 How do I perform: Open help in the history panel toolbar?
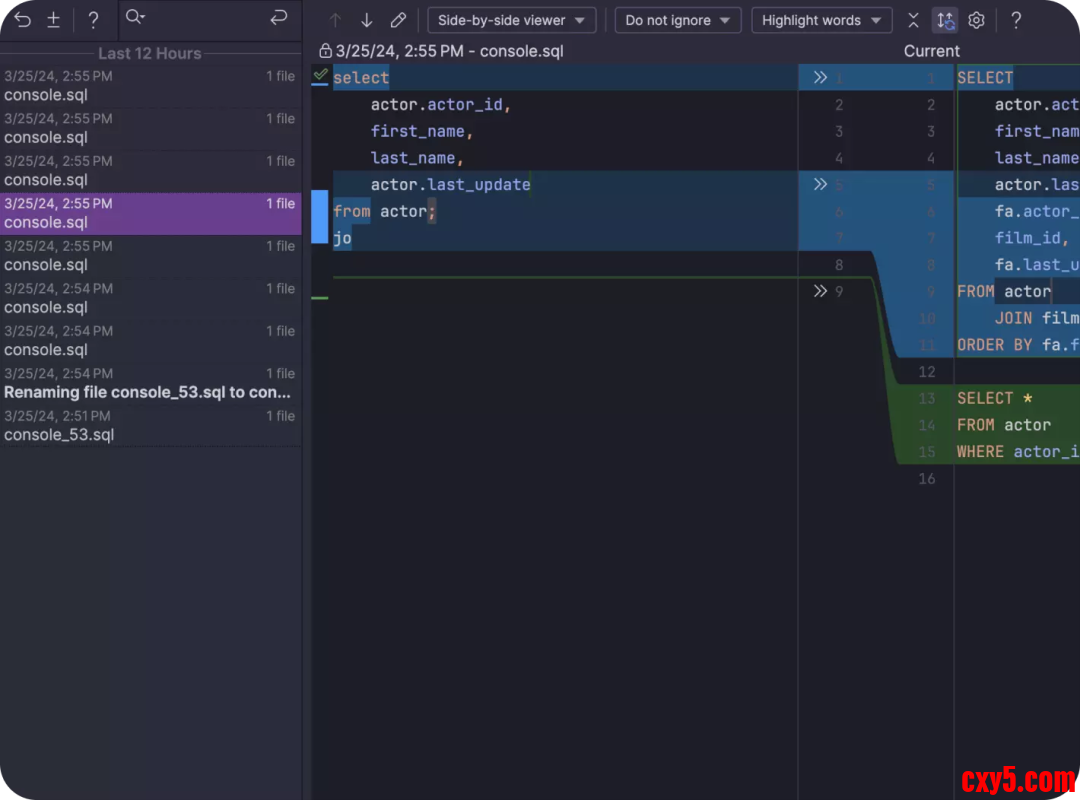pyautogui.click(x=93, y=20)
